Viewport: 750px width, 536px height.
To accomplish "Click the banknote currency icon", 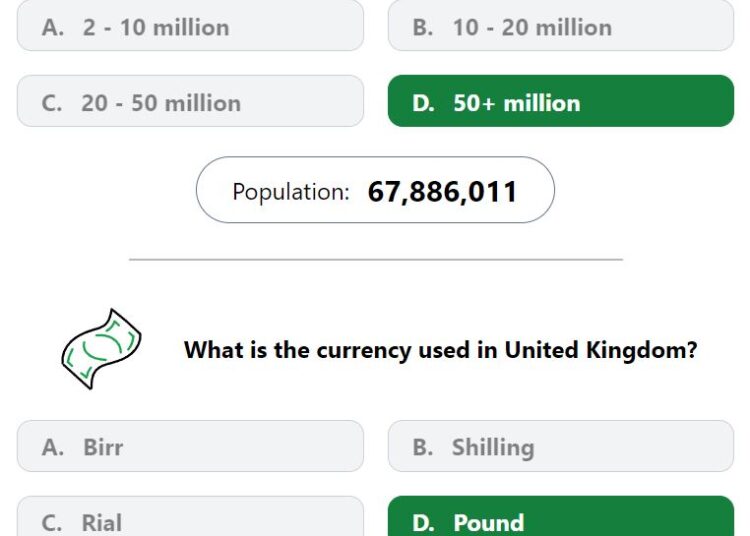I will [101, 349].
